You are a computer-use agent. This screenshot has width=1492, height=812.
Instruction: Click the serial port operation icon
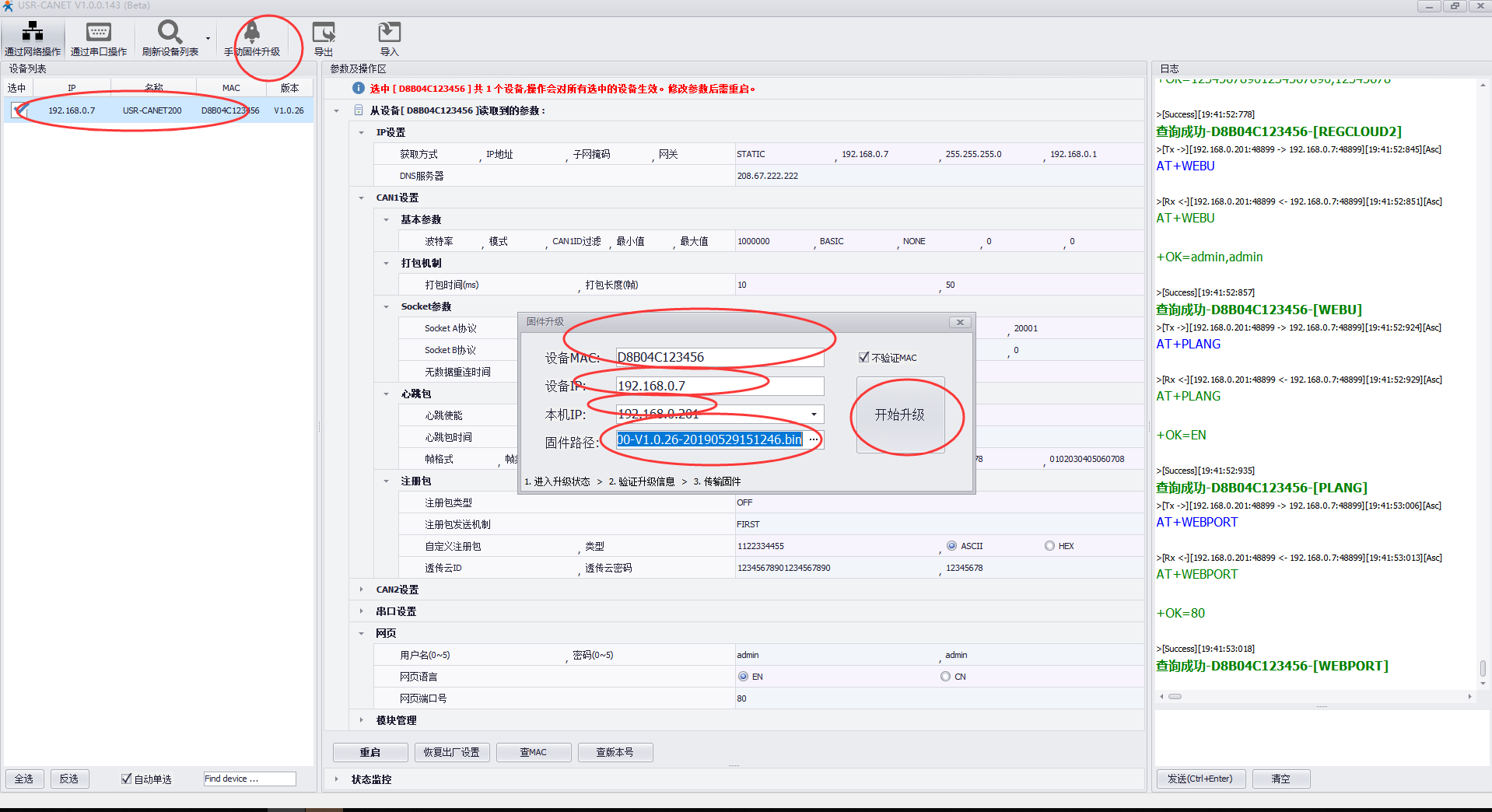(x=98, y=32)
